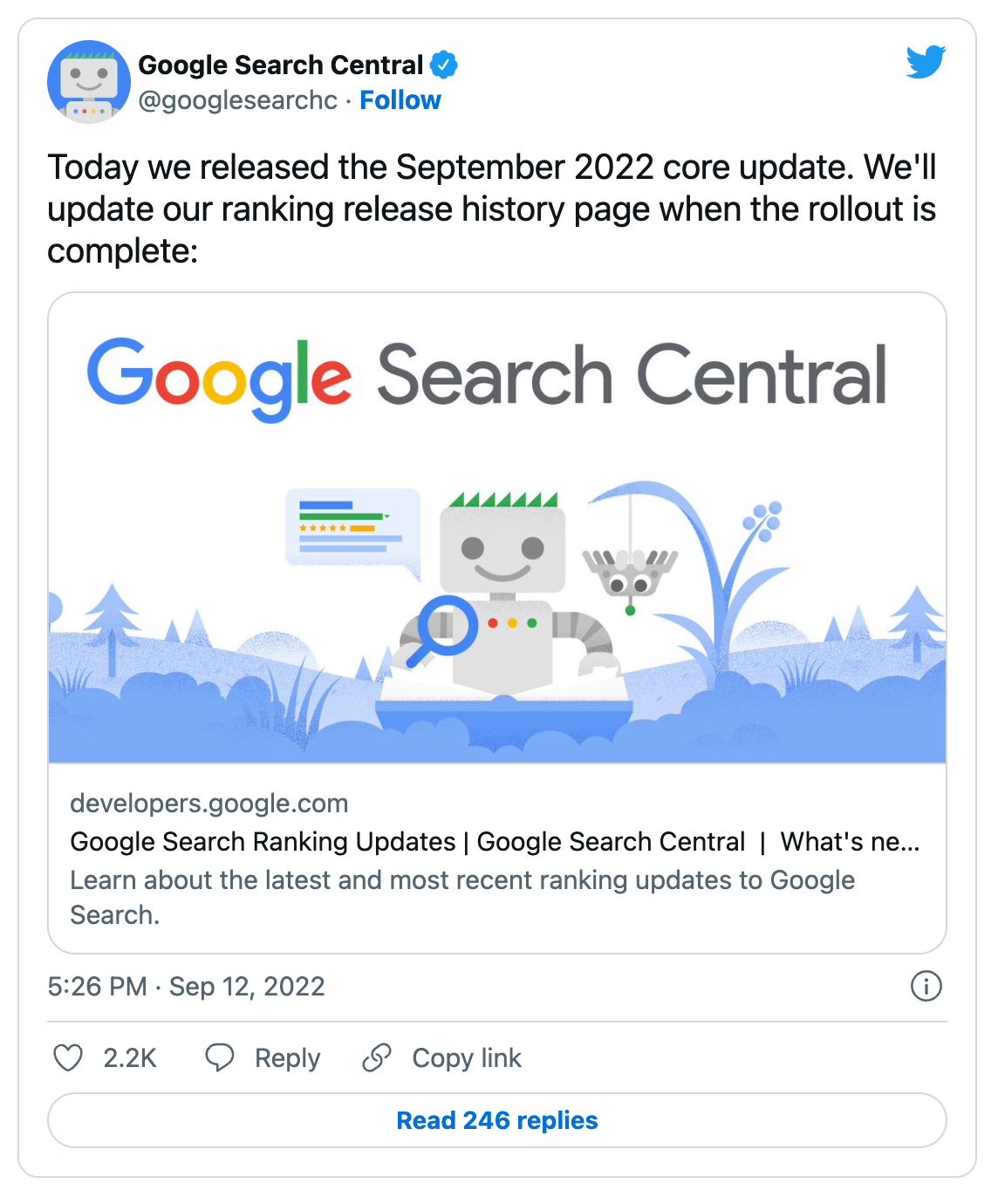The height and width of the screenshot is (1204, 998).
Task: Click the 2.2K like count
Action: [x=130, y=1058]
